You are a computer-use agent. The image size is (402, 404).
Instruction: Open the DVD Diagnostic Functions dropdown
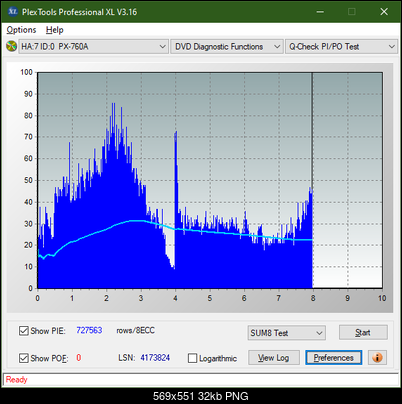(227, 47)
